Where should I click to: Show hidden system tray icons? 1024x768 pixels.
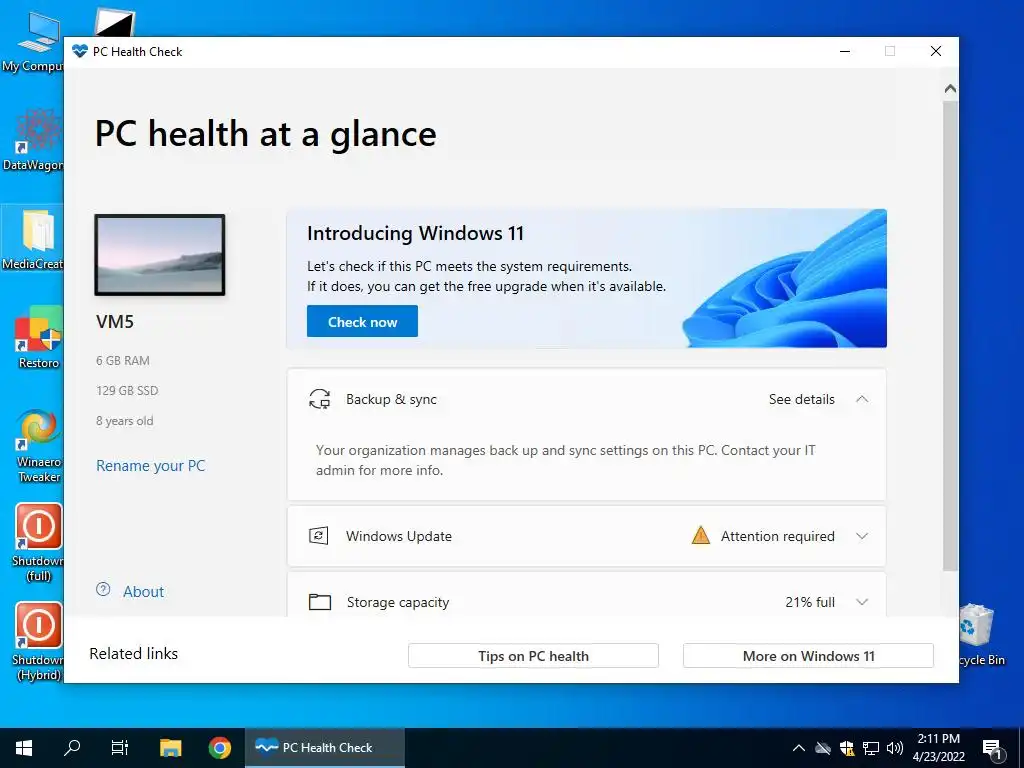[798, 748]
